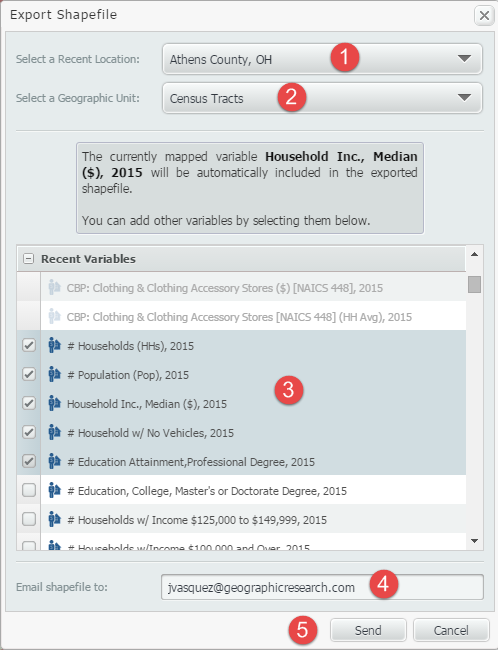Click the icon beside Education Attainment, Professional Degree
Screen dimensions: 498x650
[x=54, y=461]
